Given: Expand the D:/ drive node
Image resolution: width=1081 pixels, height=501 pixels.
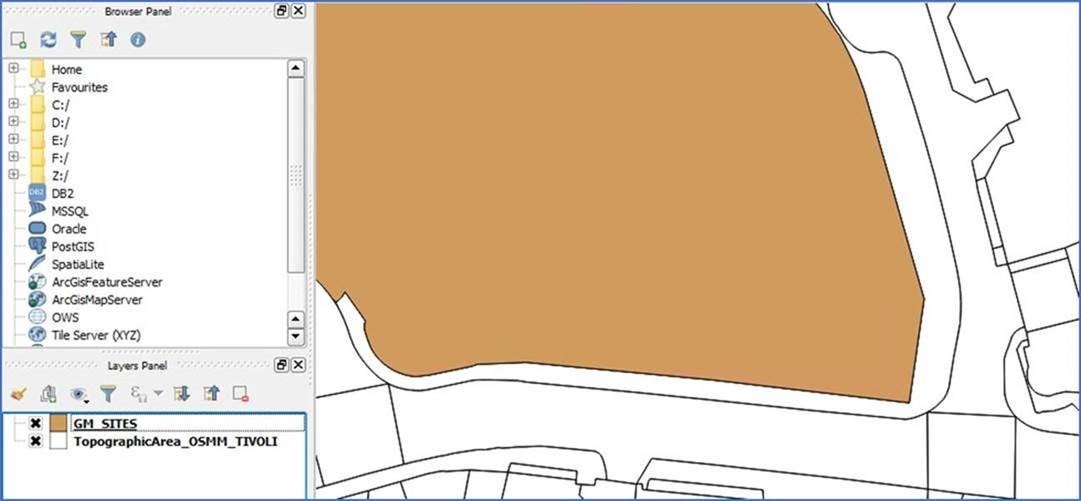Looking at the screenshot, I should click(13, 122).
